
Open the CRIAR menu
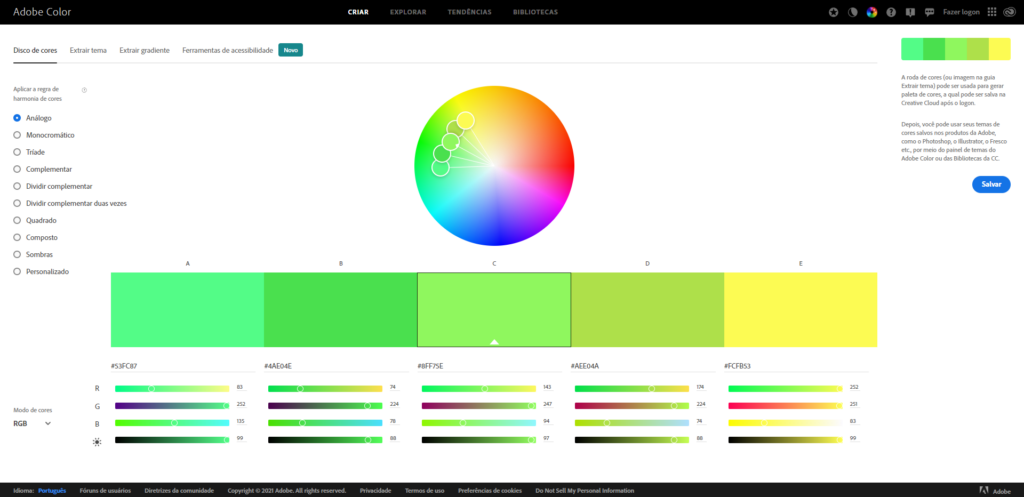358,12
